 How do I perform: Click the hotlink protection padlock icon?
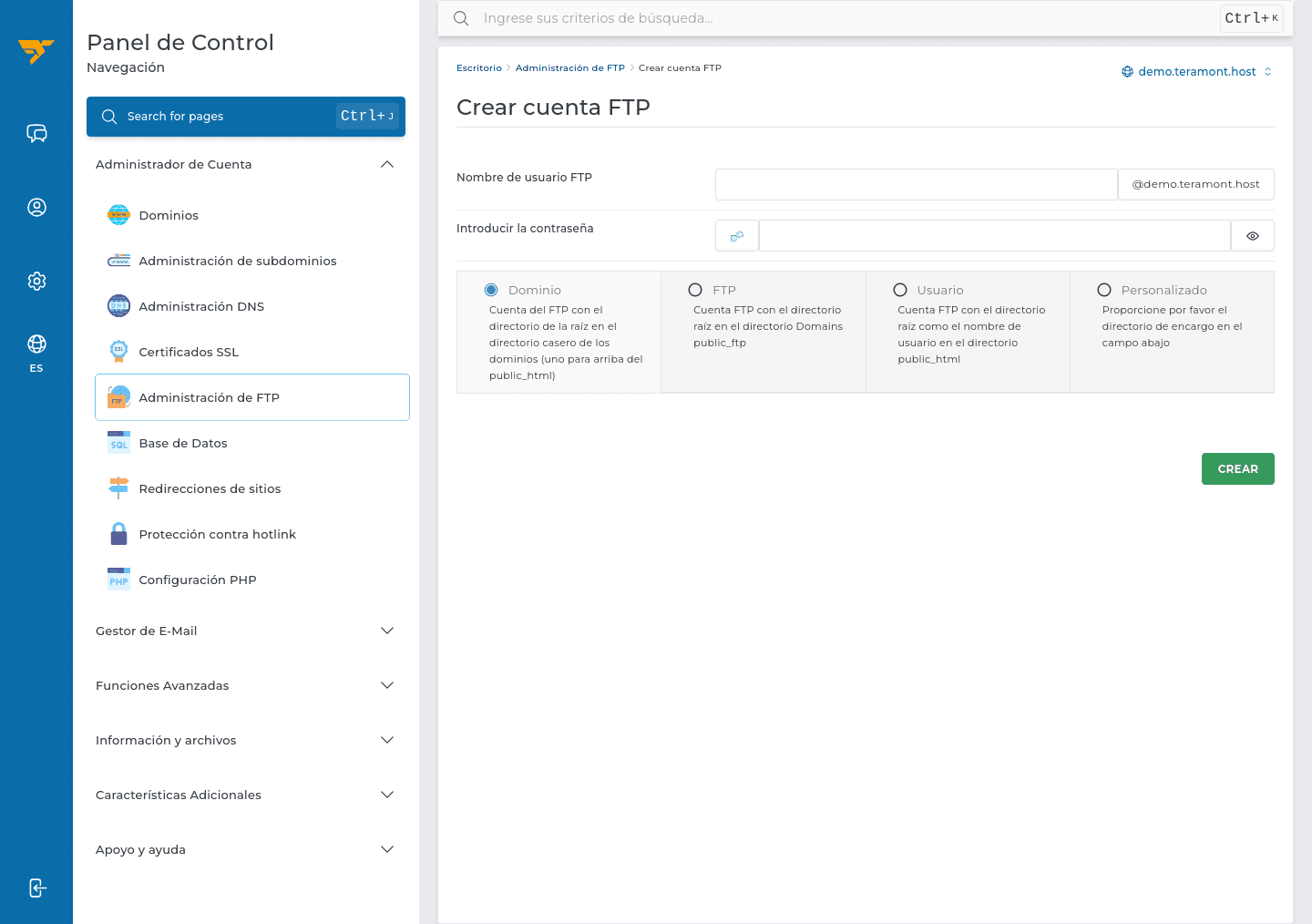(118, 534)
